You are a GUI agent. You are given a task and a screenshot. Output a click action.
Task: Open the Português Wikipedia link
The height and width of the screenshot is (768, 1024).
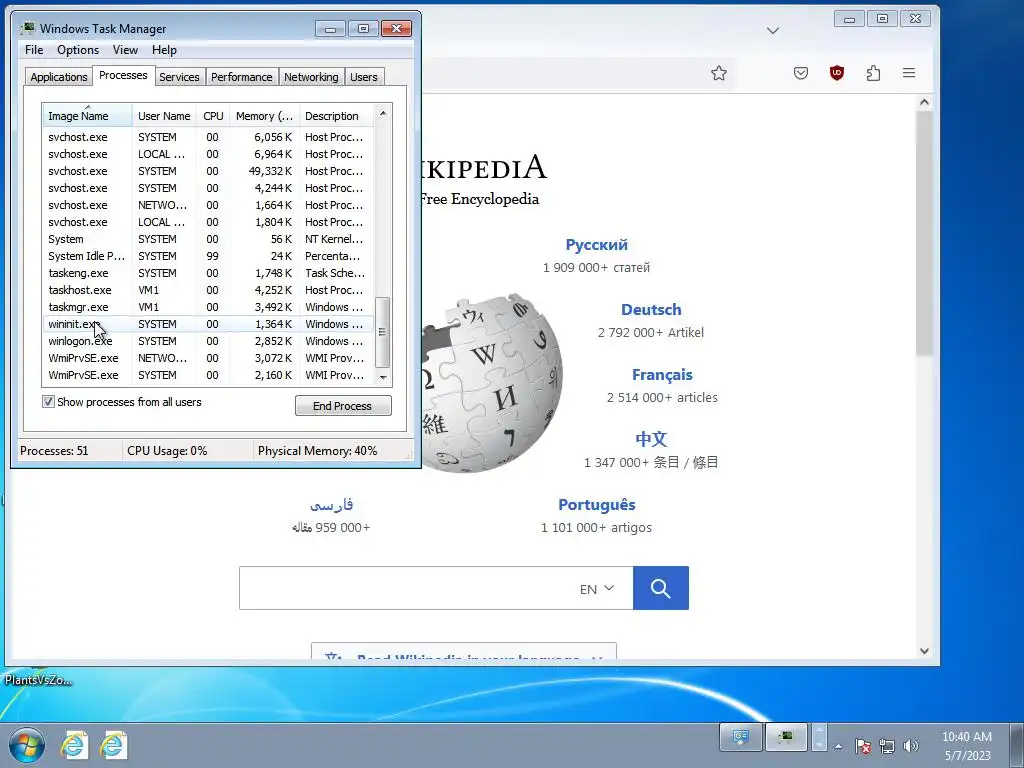click(x=596, y=505)
